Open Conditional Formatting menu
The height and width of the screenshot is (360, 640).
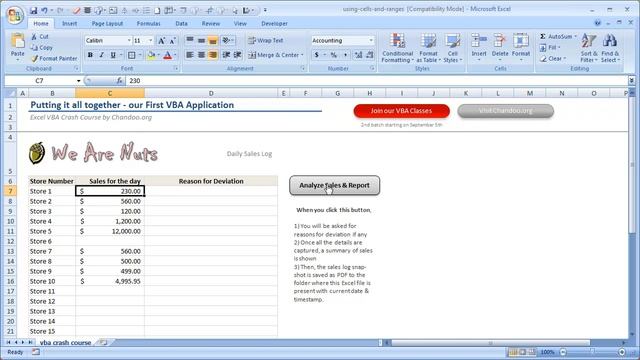(398, 48)
